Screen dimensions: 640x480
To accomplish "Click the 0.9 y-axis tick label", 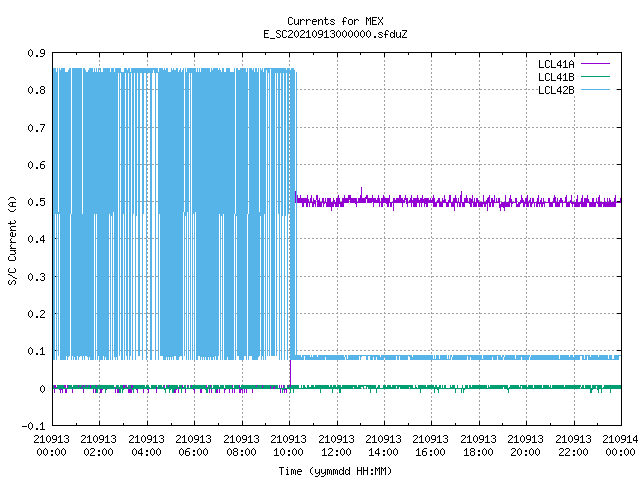I will coord(36,53).
